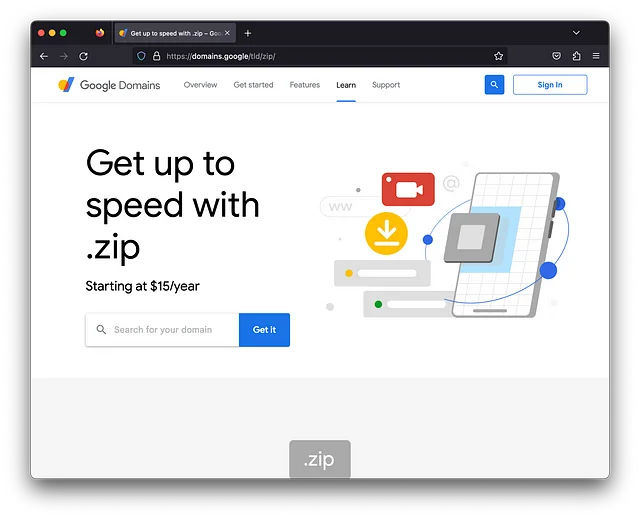Click the Google Domains logo
This screenshot has width=640, height=519.
click(109, 85)
